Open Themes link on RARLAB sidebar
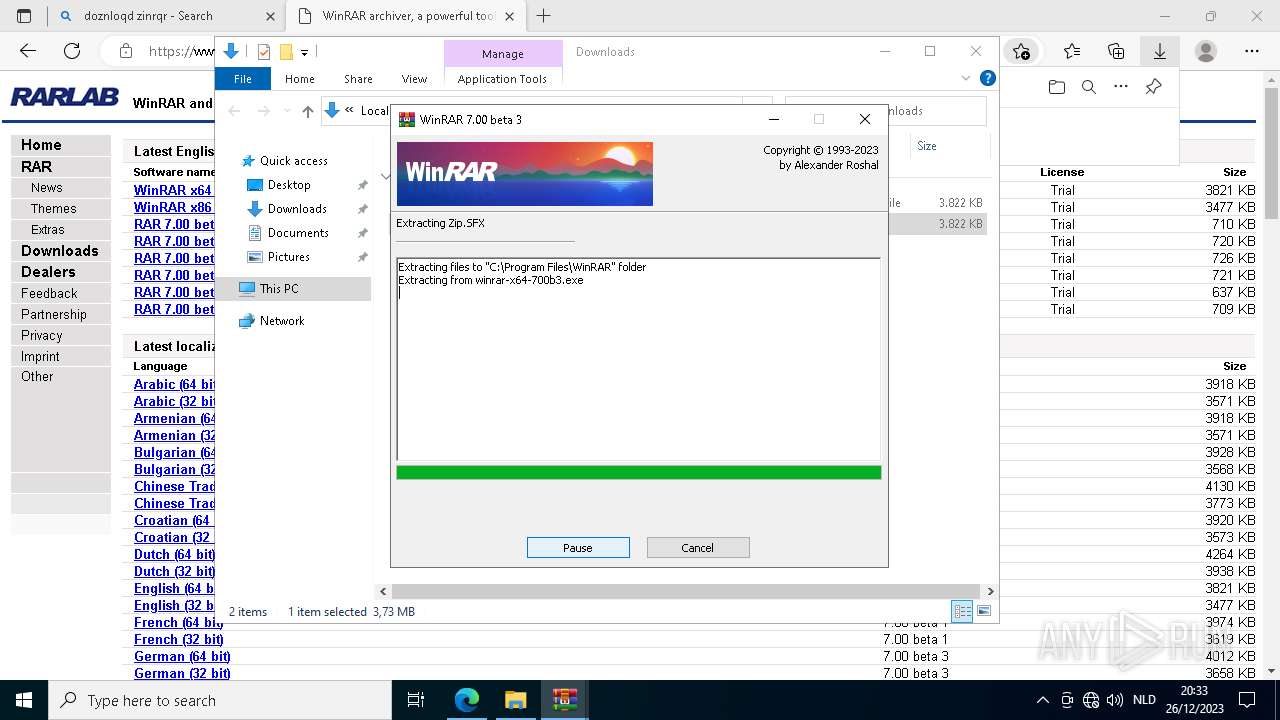The height and width of the screenshot is (720, 1280). point(53,209)
